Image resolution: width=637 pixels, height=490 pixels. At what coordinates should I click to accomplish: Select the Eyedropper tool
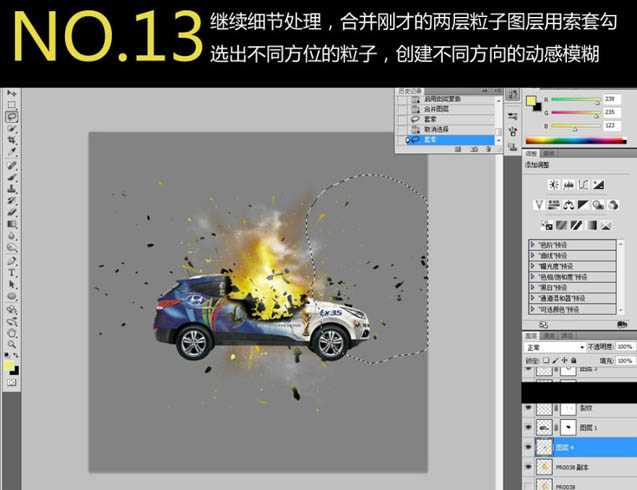[11, 152]
